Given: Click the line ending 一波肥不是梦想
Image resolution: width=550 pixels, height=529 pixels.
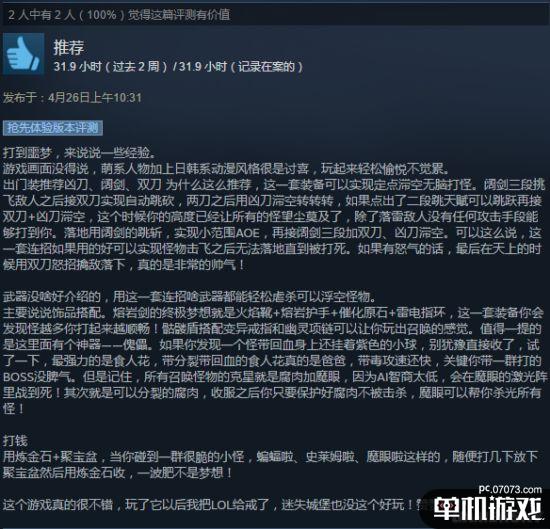Looking at the screenshot, I should coord(117,473).
